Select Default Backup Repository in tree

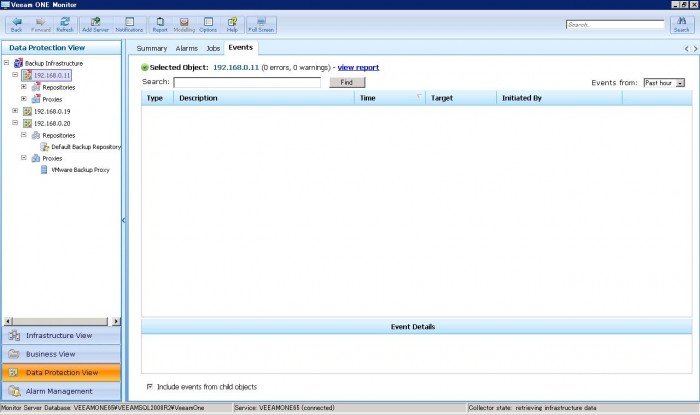86,146
